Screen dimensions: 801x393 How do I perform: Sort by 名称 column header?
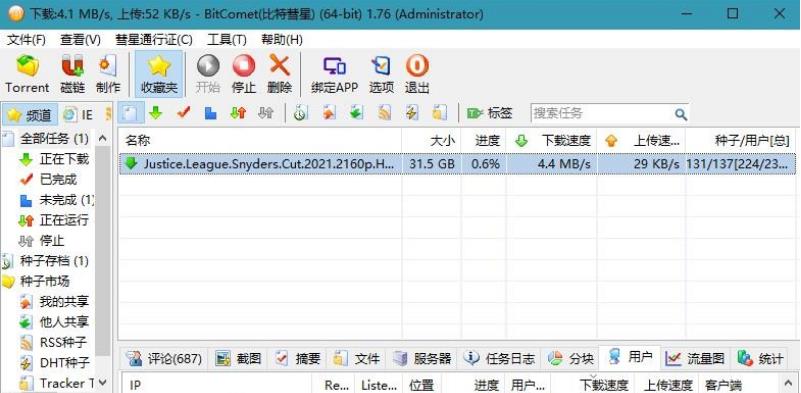click(260, 141)
